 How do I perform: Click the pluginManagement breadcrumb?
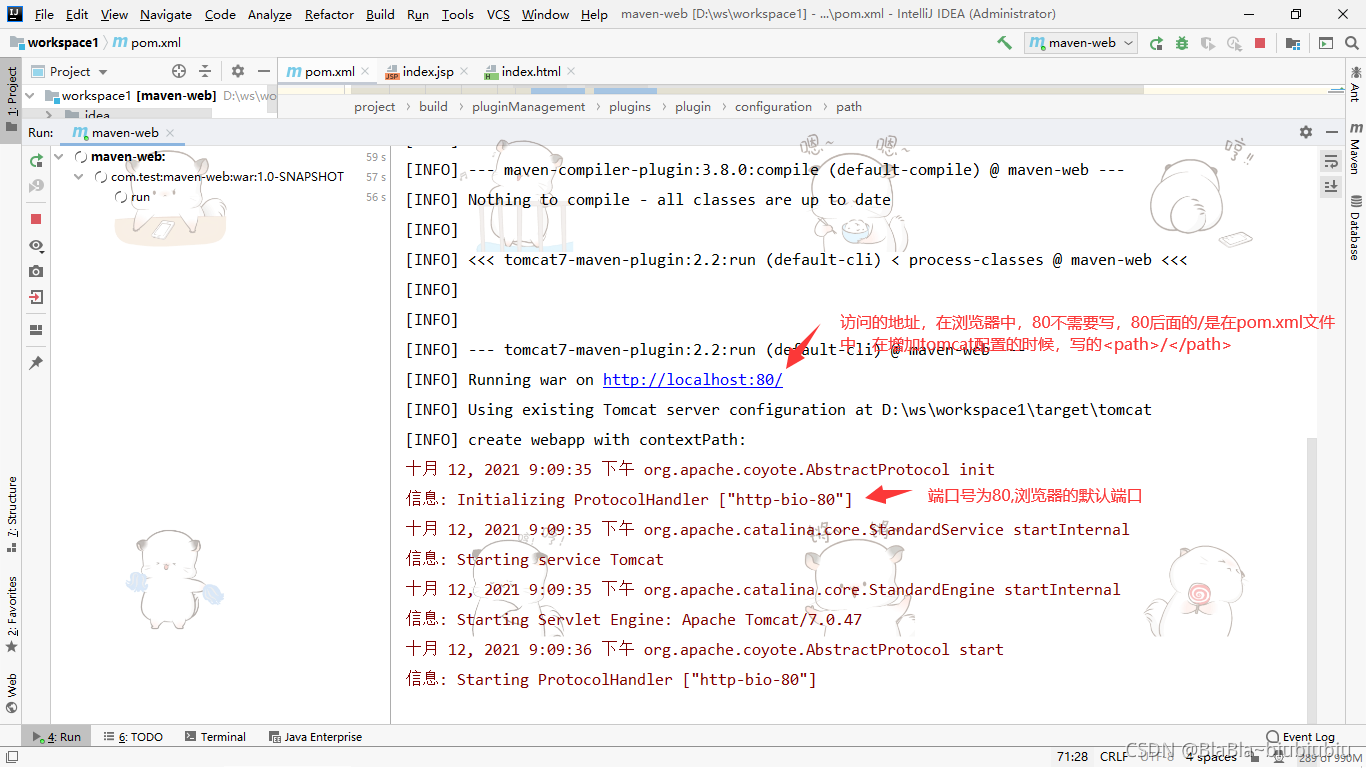pos(529,107)
